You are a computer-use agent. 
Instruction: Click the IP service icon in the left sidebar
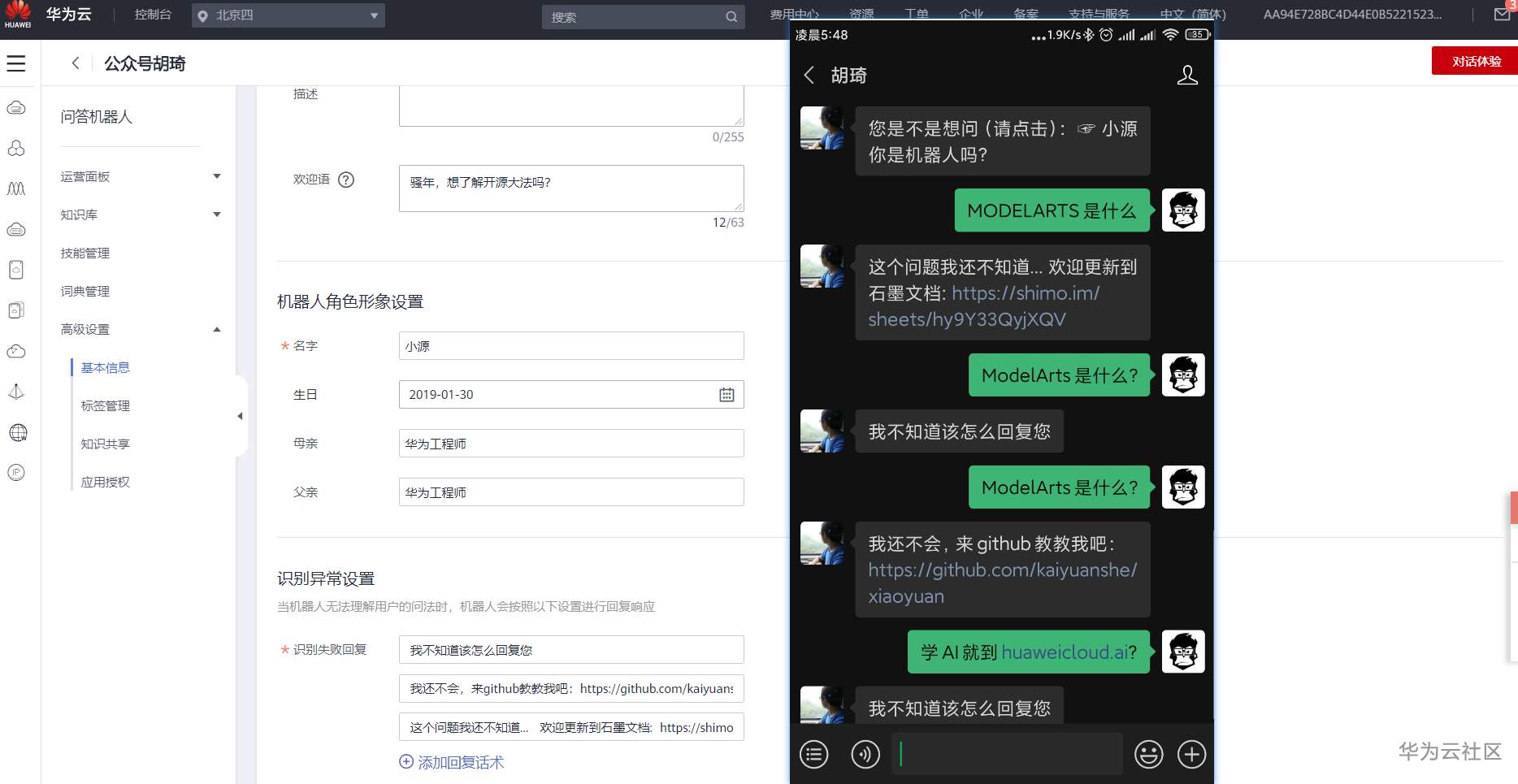(16, 472)
